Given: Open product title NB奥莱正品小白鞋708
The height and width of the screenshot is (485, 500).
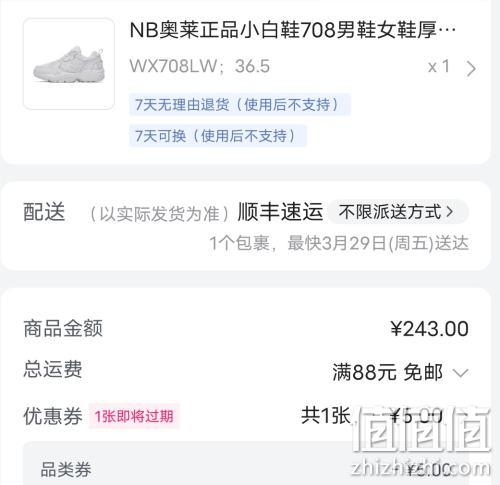Looking at the screenshot, I should [293, 30].
